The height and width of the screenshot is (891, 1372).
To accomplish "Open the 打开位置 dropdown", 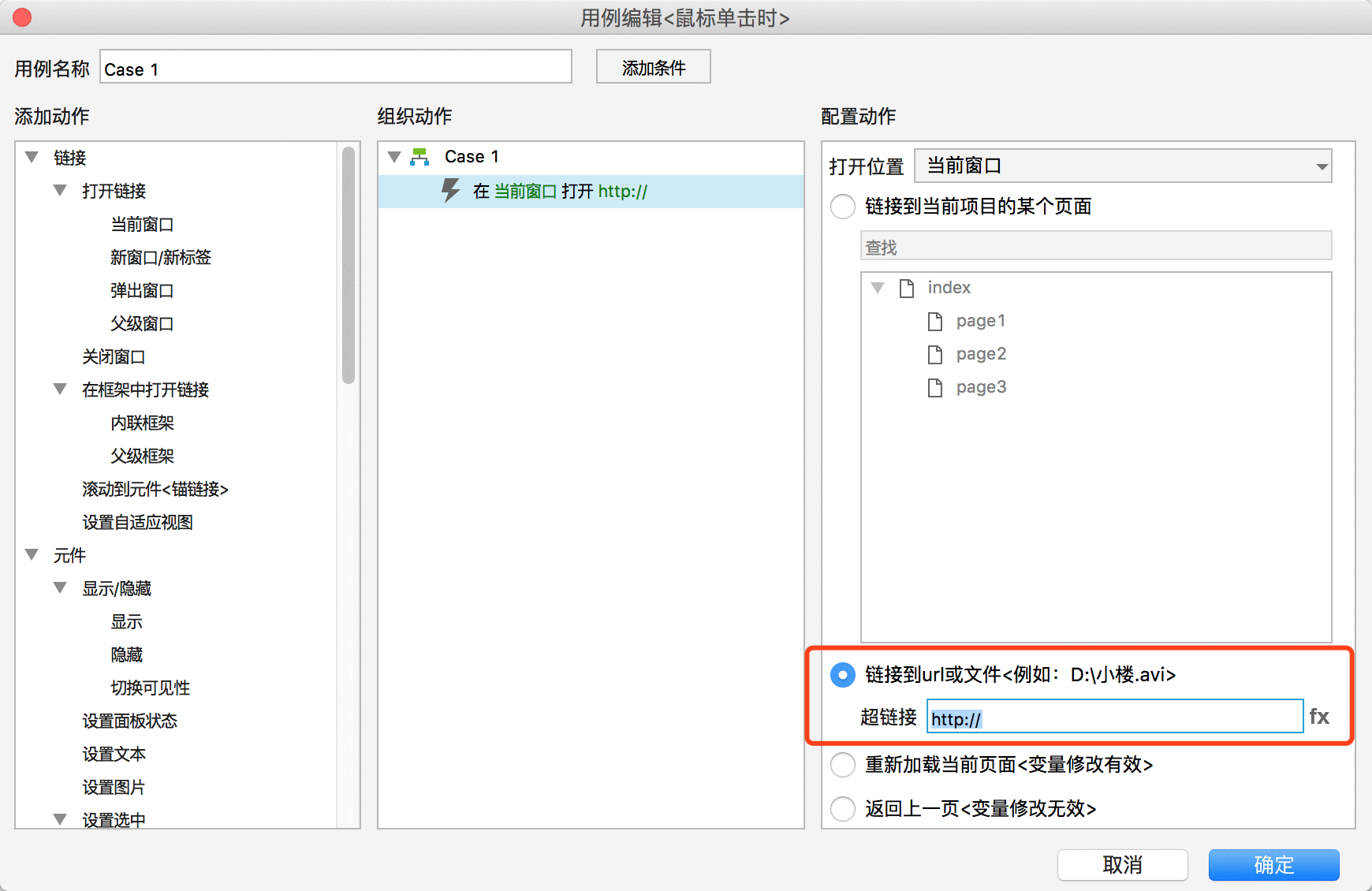I will (x=1123, y=166).
